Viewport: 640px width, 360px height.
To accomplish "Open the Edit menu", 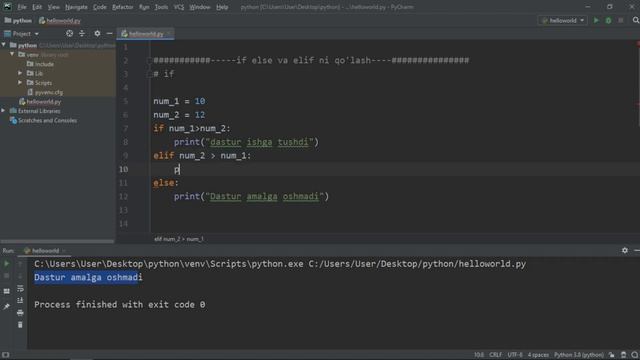I will (37, 7).
